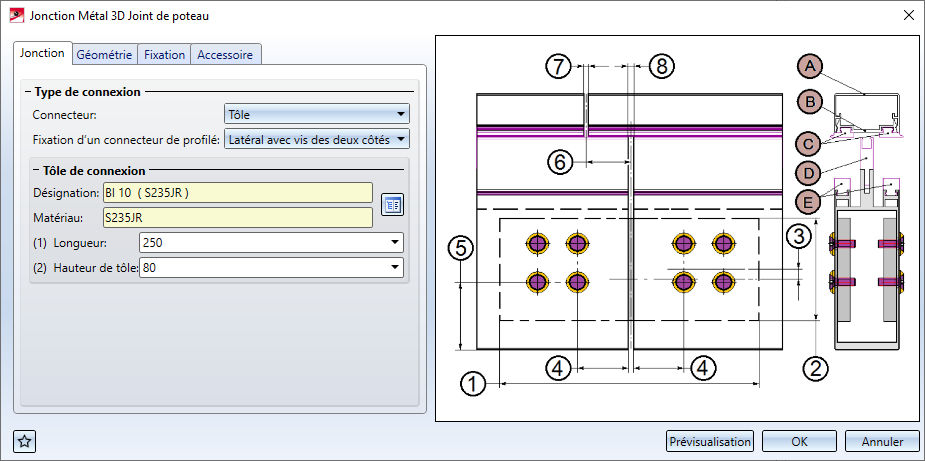Click the catalog browse icon beside Désignation
The width and height of the screenshot is (925, 461).
392,205
